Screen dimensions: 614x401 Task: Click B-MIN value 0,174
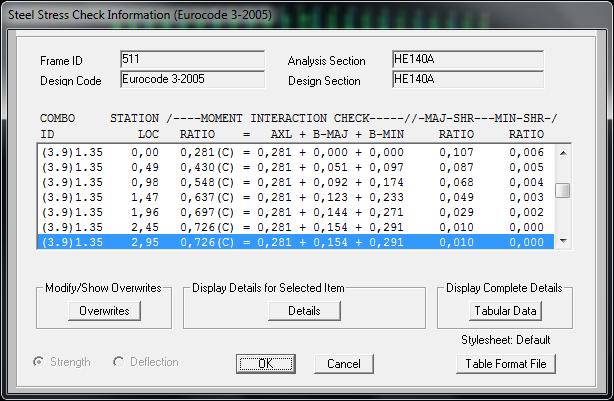tap(386, 182)
